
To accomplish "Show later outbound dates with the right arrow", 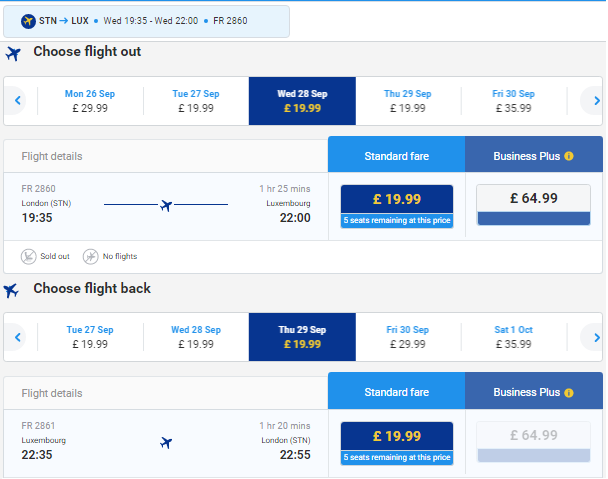I will click(x=596, y=100).
